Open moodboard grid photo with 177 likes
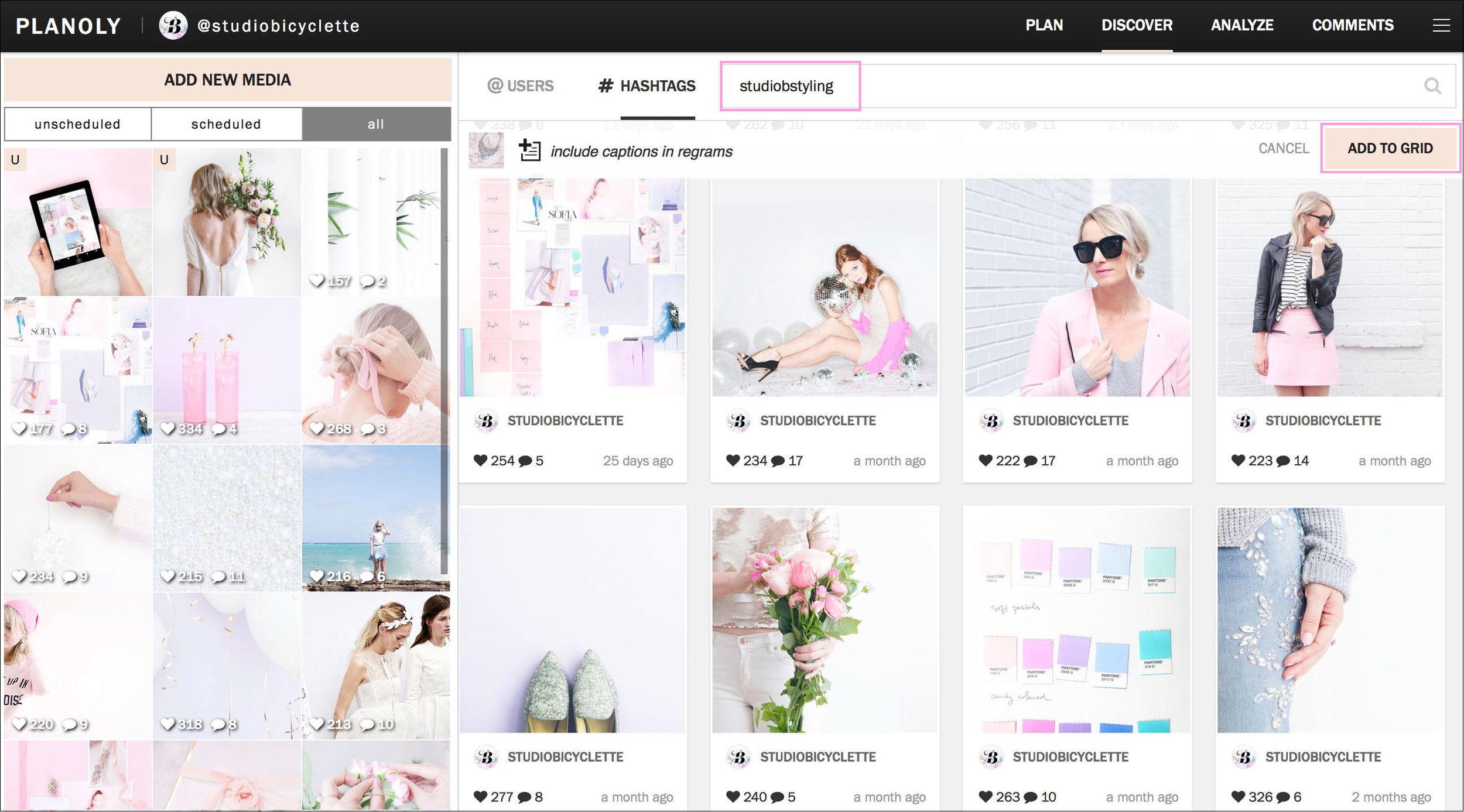This screenshot has width=1464, height=812. click(77, 370)
